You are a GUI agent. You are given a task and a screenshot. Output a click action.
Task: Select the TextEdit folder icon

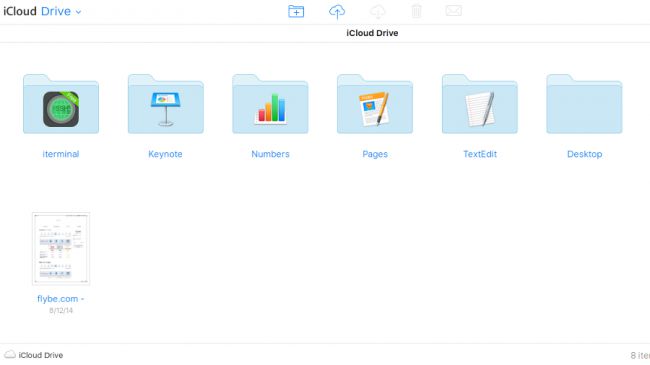480,104
